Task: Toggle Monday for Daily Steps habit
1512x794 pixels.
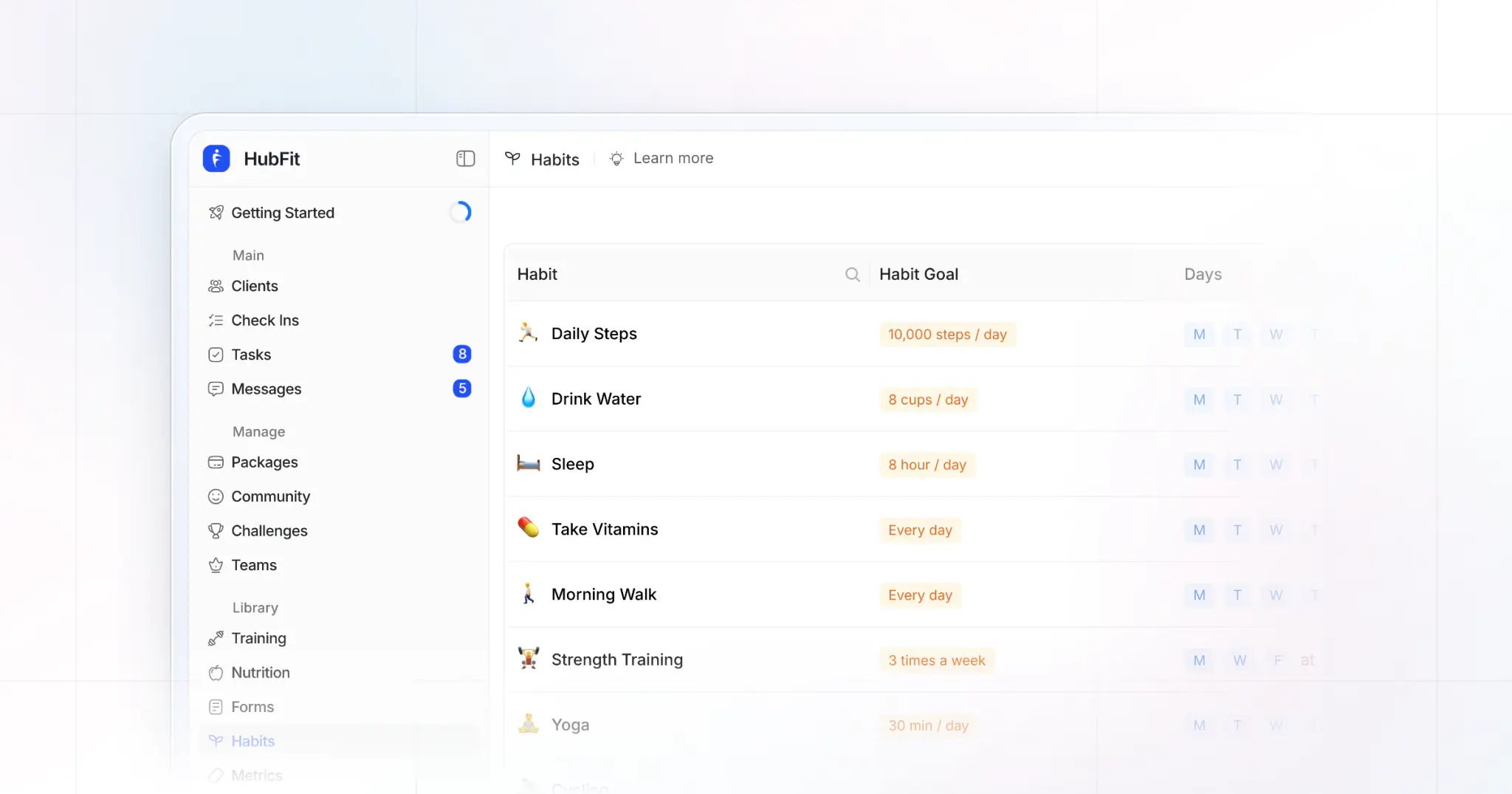Action: [1199, 335]
